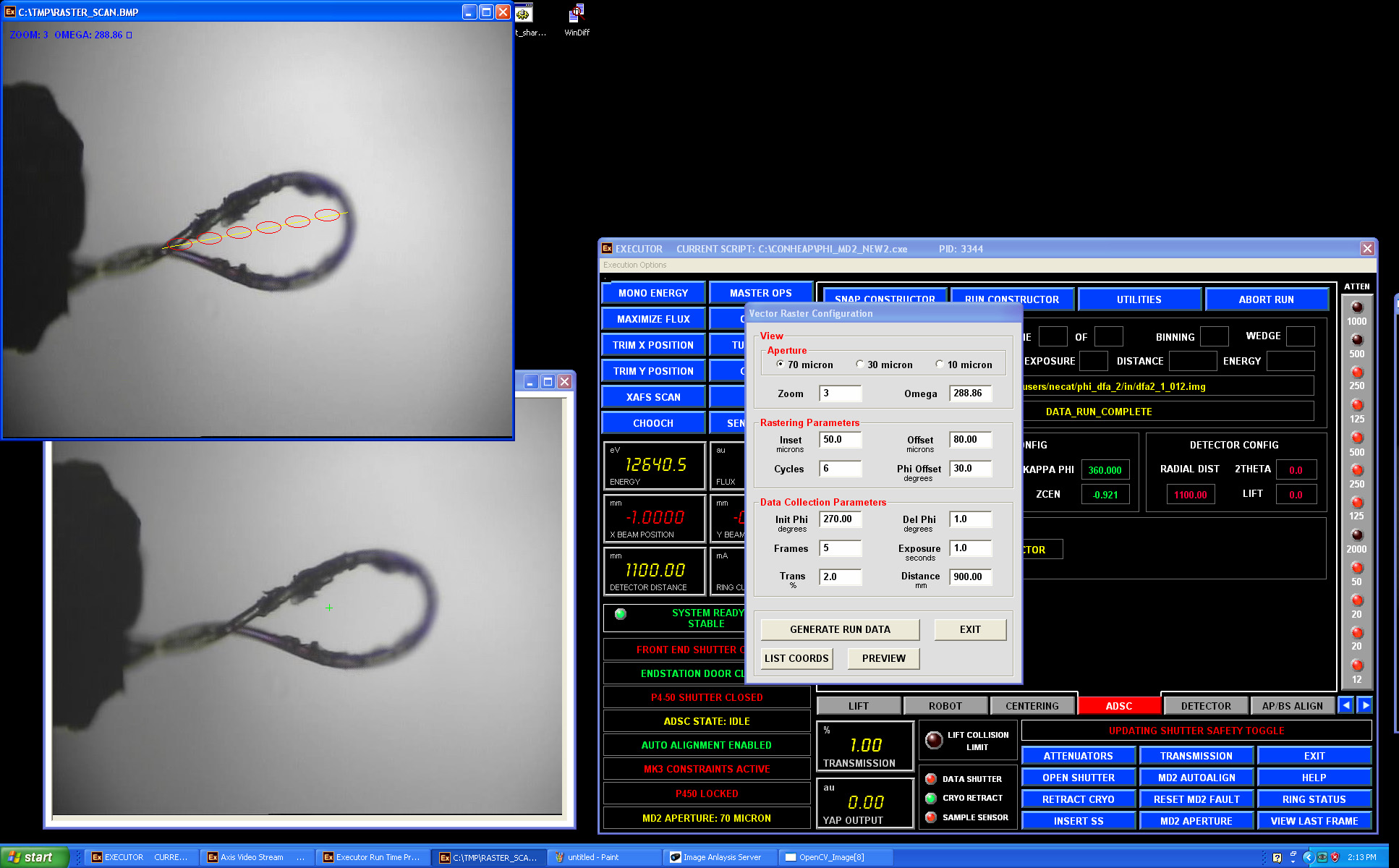Select the 30 micron aperture
The width and height of the screenshot is (1399, 868).
click(x=860, y=365)
